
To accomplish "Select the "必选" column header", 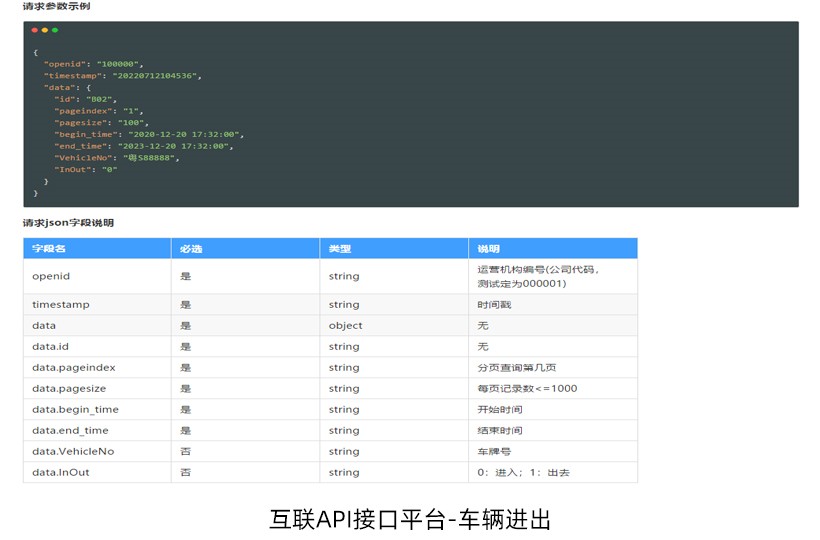I will coord(190,248).
